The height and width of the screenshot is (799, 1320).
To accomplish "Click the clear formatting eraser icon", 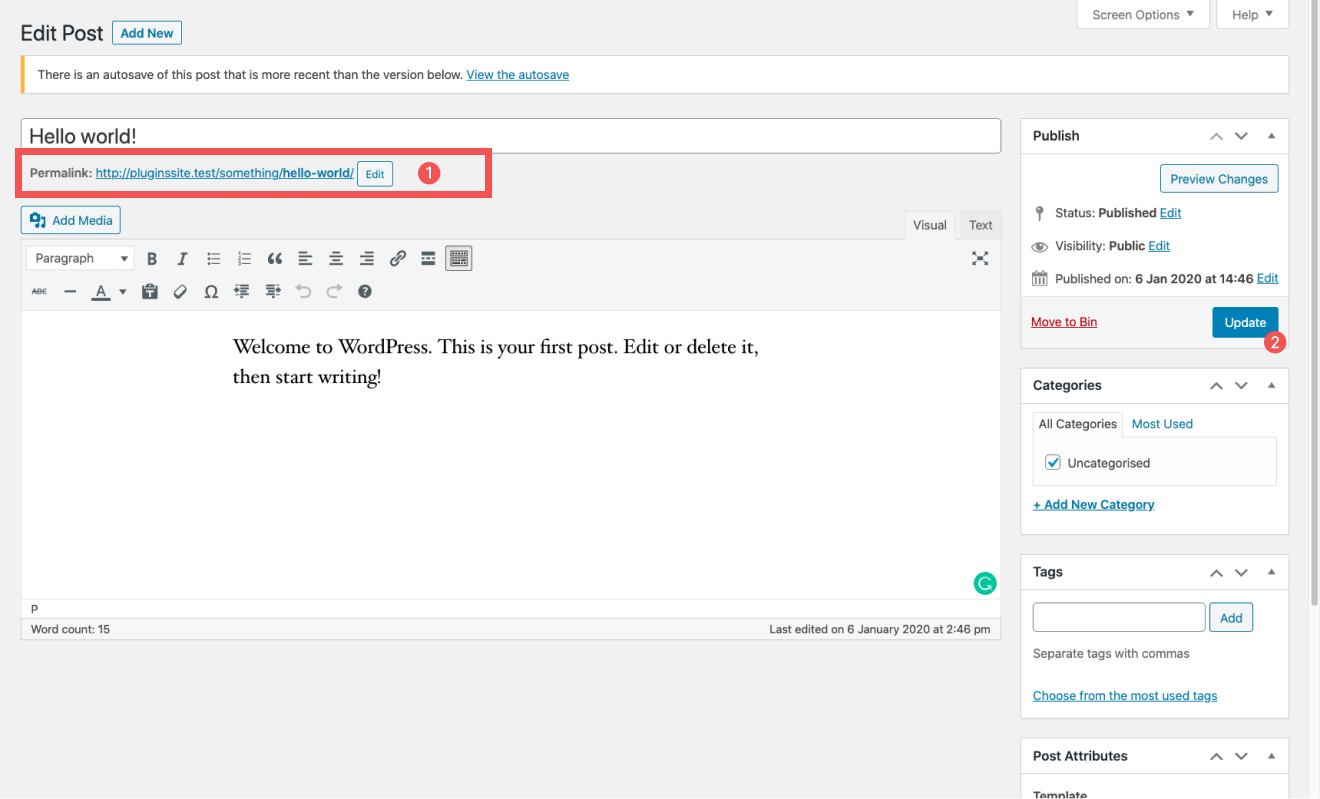I will [180, 291].
